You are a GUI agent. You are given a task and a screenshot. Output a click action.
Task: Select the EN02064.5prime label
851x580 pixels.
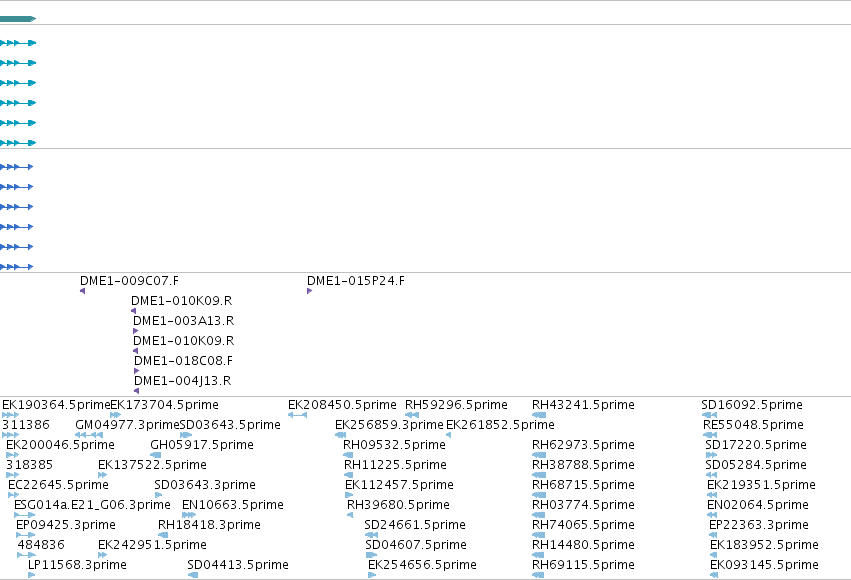click(758, 505)
